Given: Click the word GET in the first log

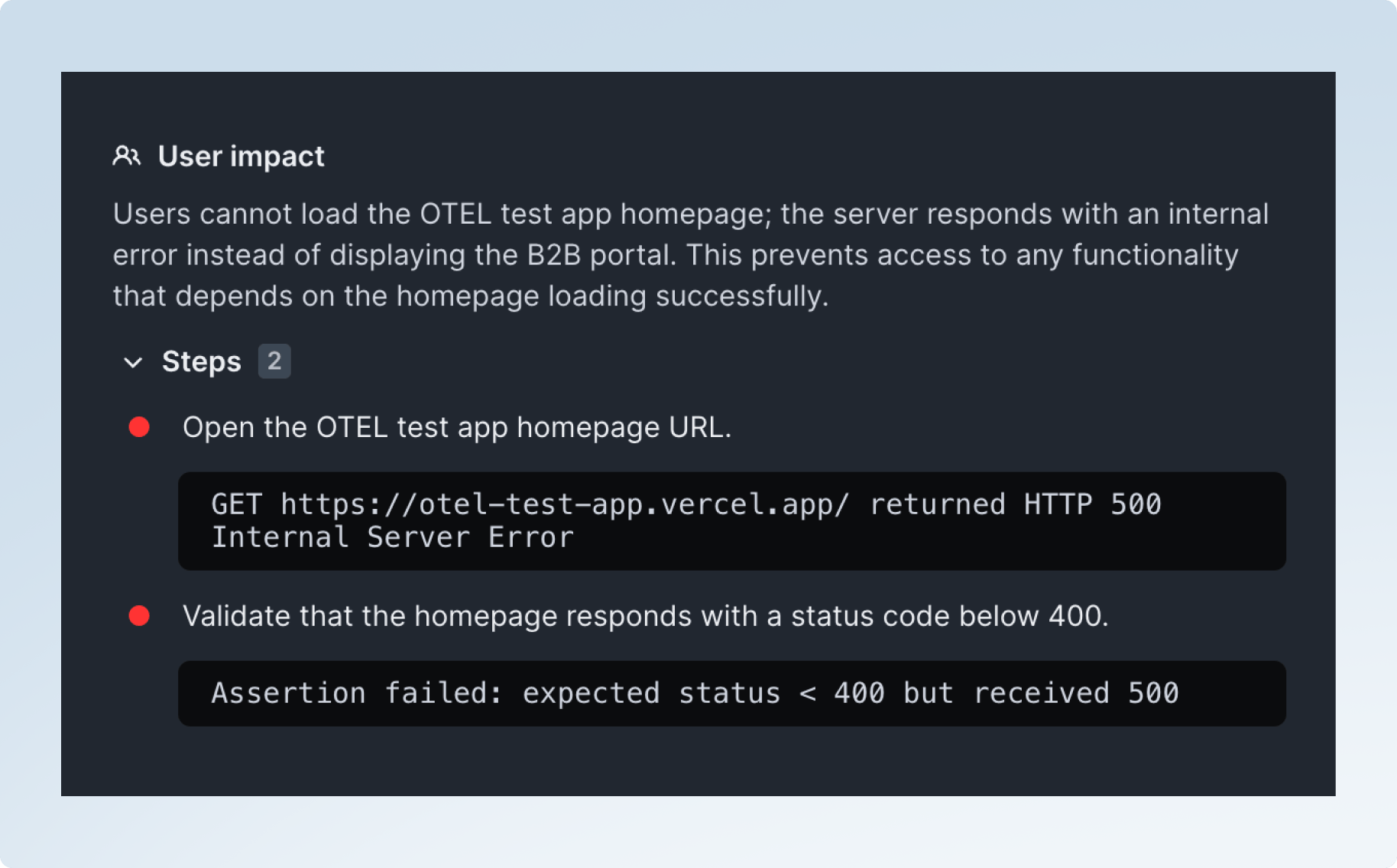Looking at the screenshot, I should tap(236, 504).
